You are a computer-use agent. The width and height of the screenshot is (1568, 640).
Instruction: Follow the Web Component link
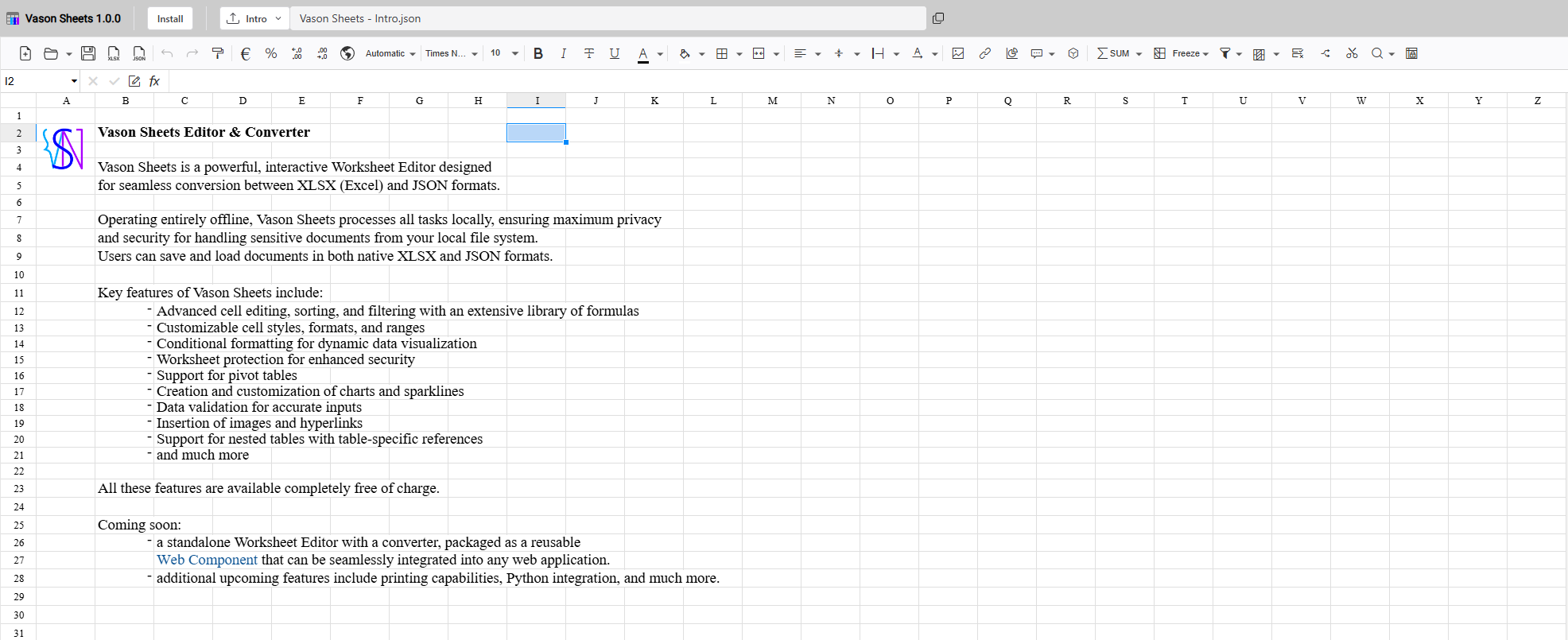pyautogui.click(x=207, y=560)
